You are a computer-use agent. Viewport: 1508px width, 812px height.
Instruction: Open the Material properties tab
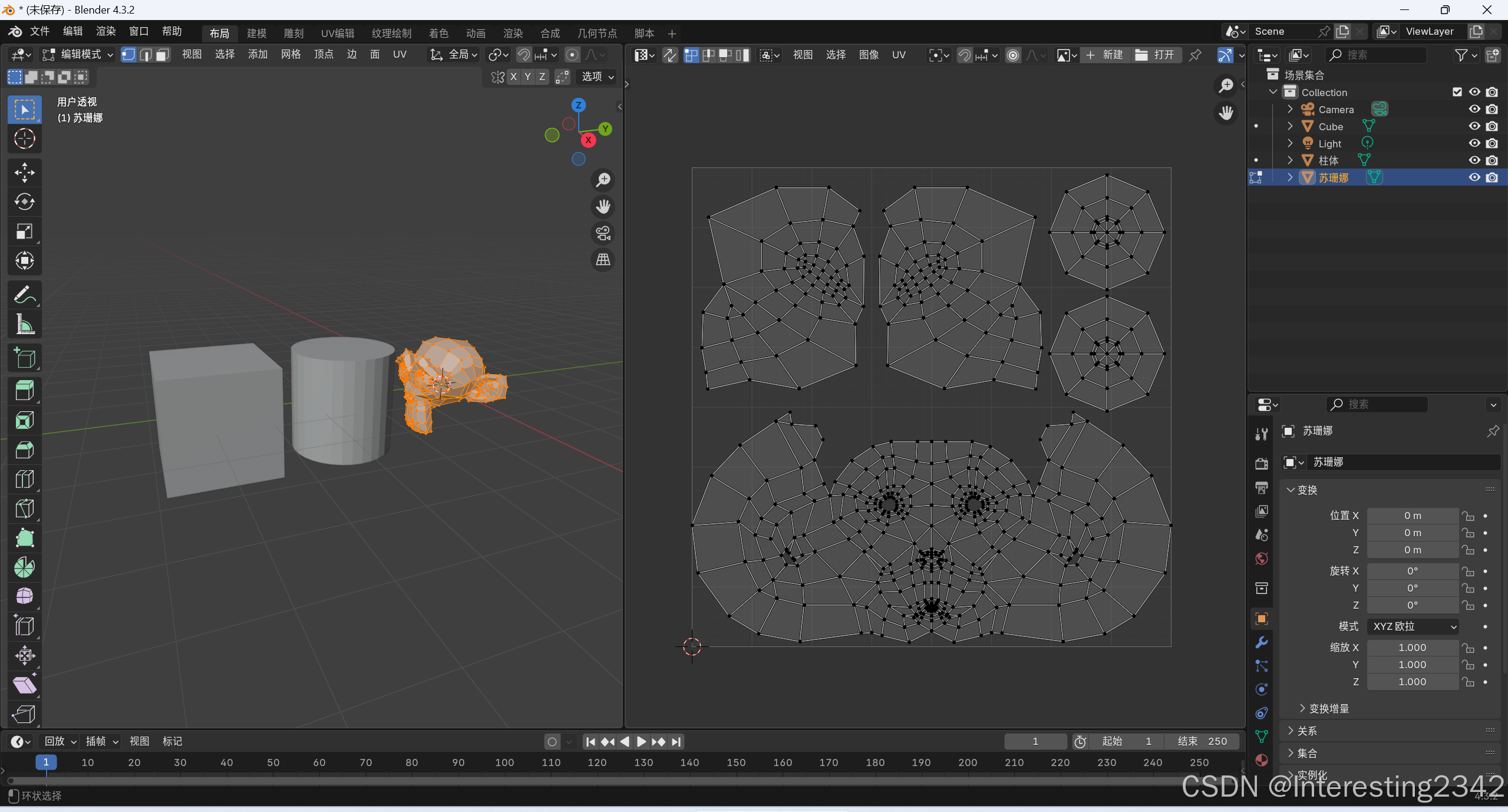[1262, 760]
